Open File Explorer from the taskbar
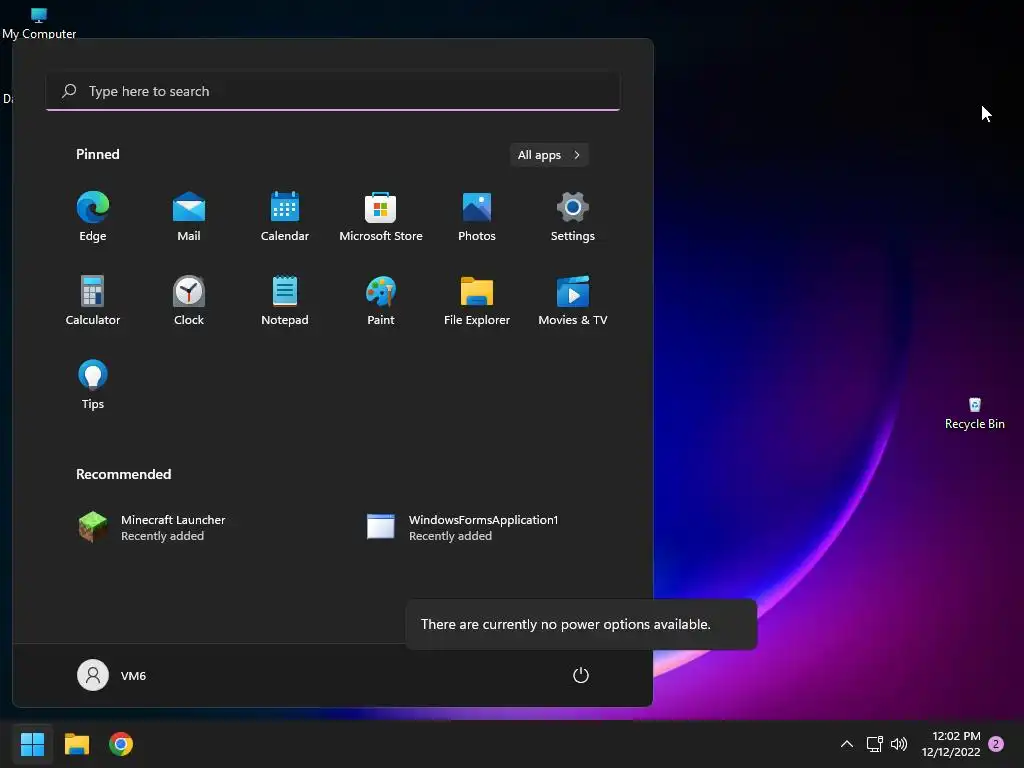 point(76,744)
